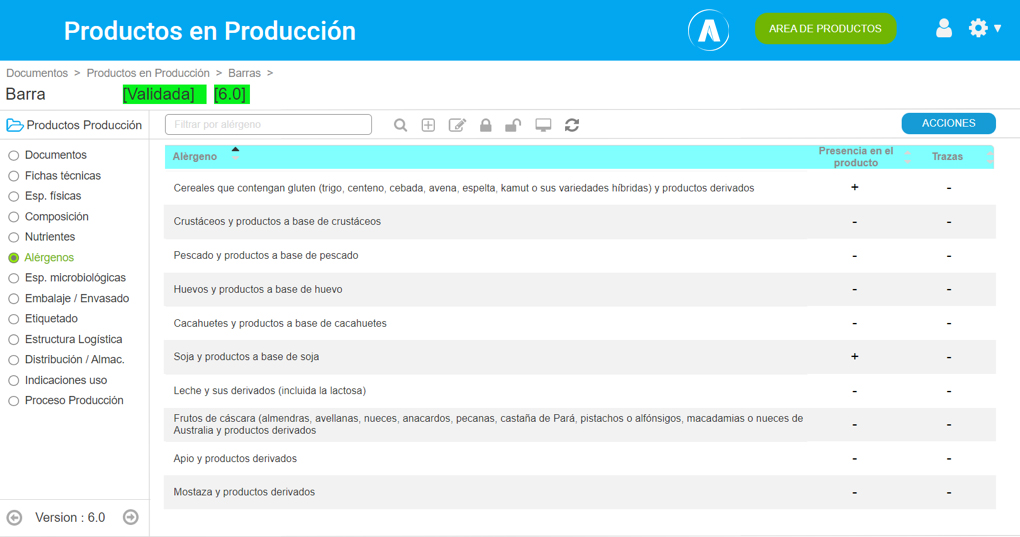Click the plus presence mark for Cereales
Image resolution: width=1020 pixels, height=537 pixels.
point(855,187)
